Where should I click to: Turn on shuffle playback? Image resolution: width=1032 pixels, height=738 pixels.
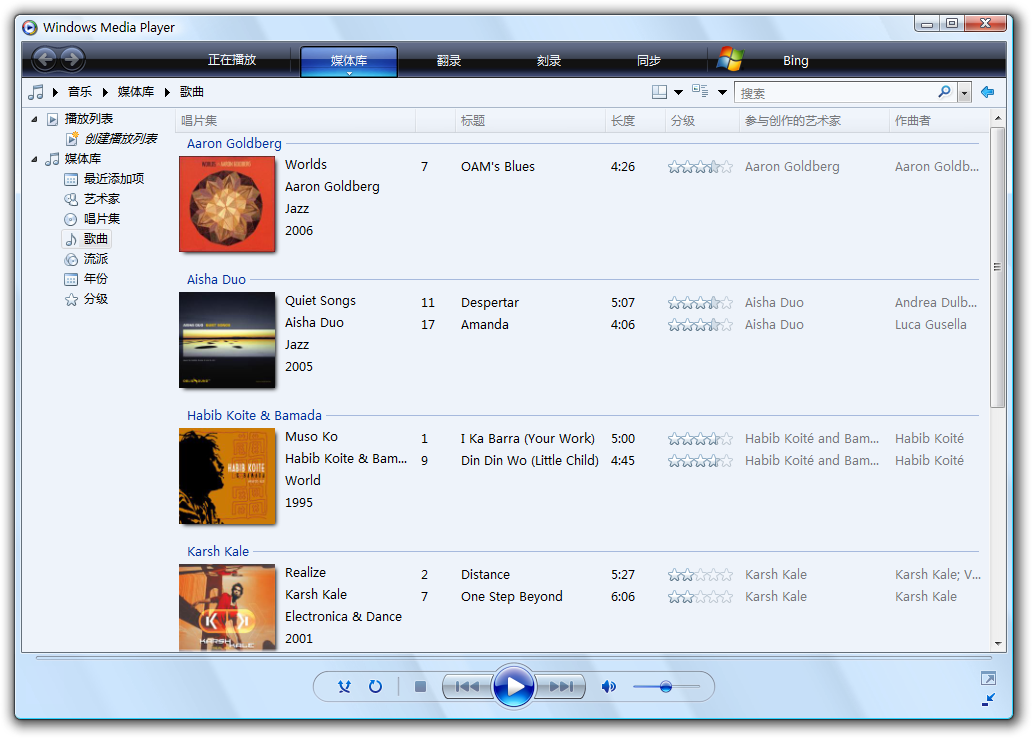(x=344, y=687)
